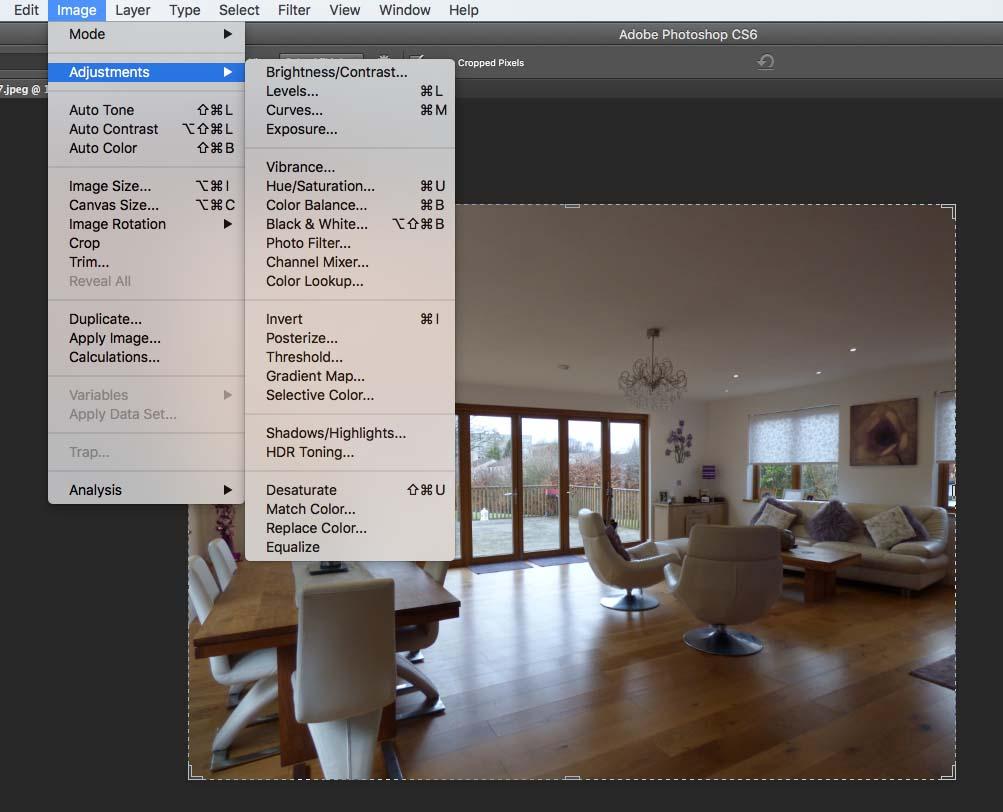Viewport: 1003px width, 812px height.
Task: Choose Shadows/Highlights adjustment
Action: (350, 433)
